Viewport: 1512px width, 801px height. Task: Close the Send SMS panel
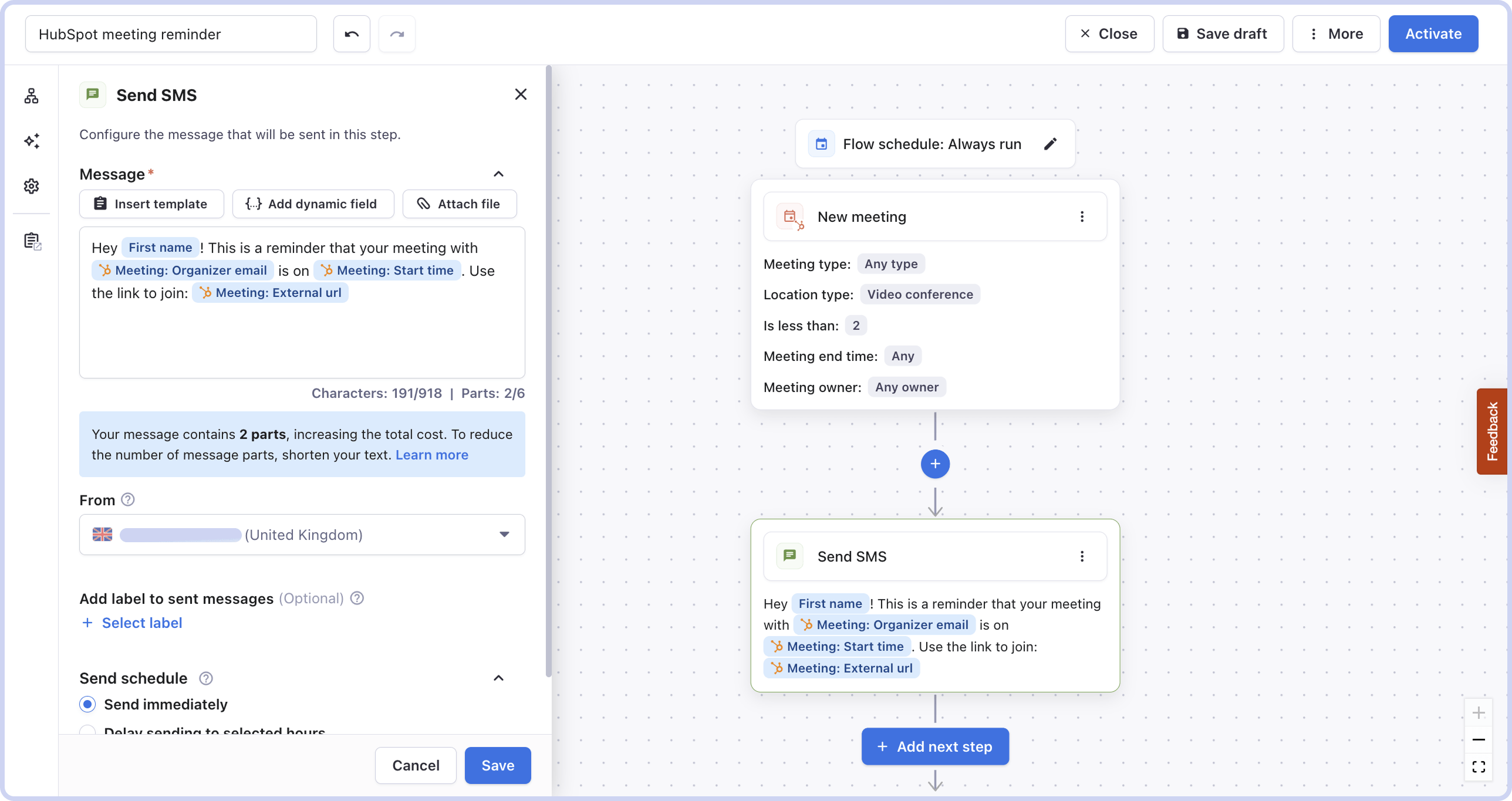point(521,94)
